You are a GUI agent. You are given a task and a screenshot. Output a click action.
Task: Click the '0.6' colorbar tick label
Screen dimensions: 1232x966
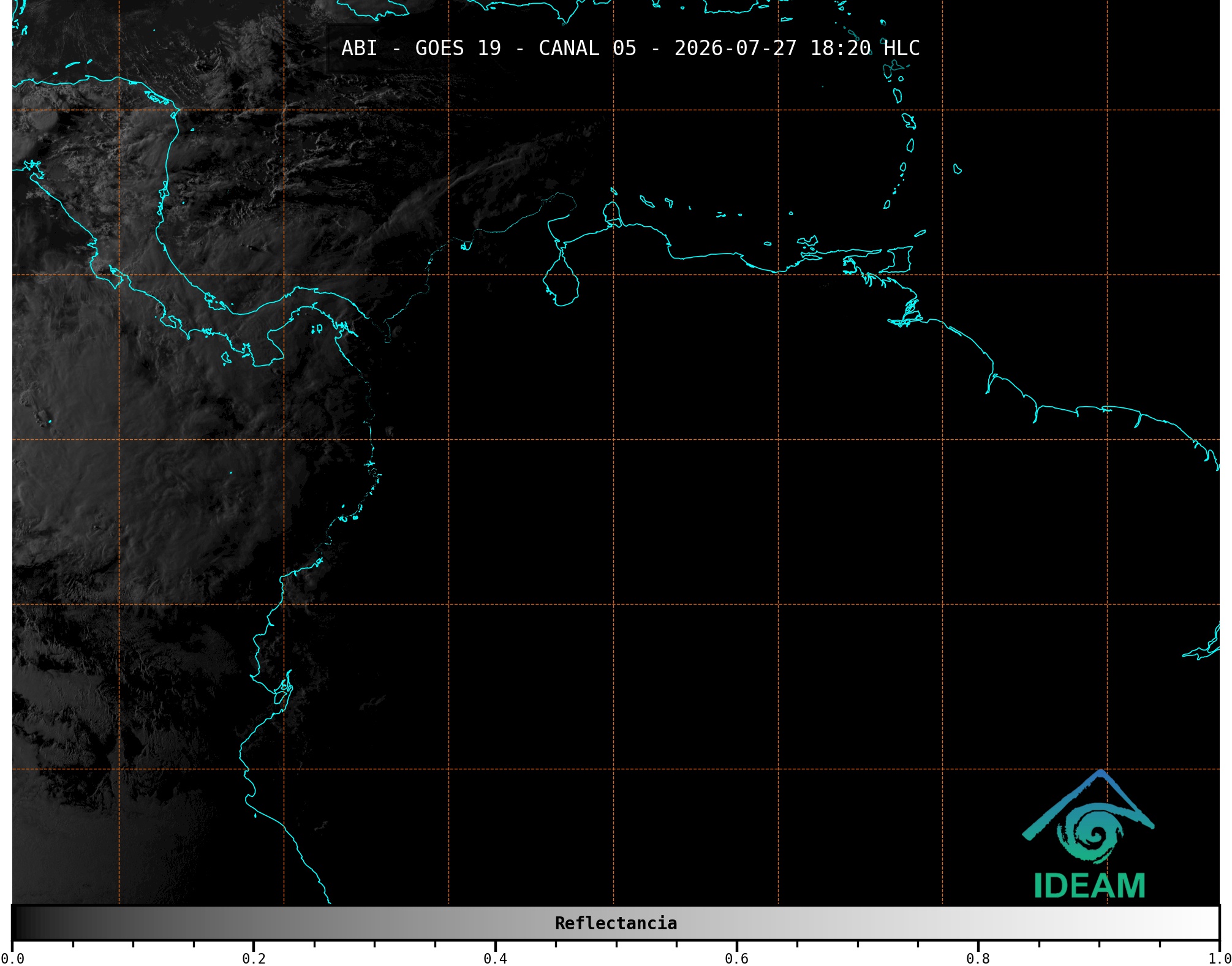[736, 959]
